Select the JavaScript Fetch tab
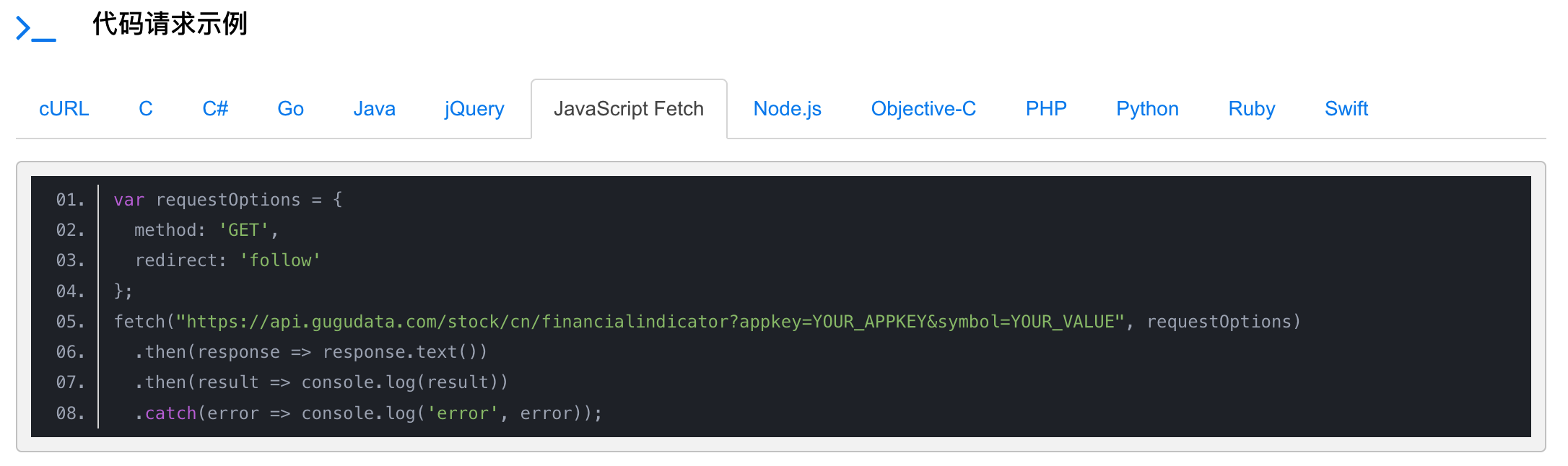The width and height of the screenshot is (1568, 466). click(629, 109)
